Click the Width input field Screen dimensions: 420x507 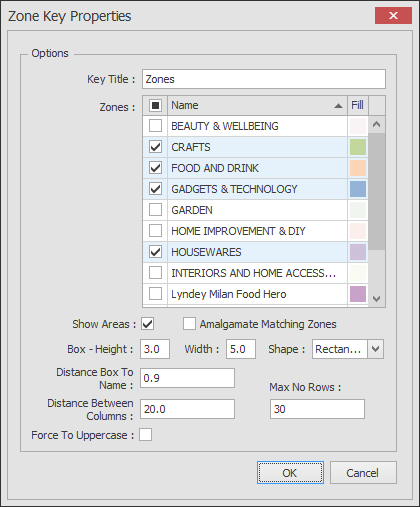241,349
